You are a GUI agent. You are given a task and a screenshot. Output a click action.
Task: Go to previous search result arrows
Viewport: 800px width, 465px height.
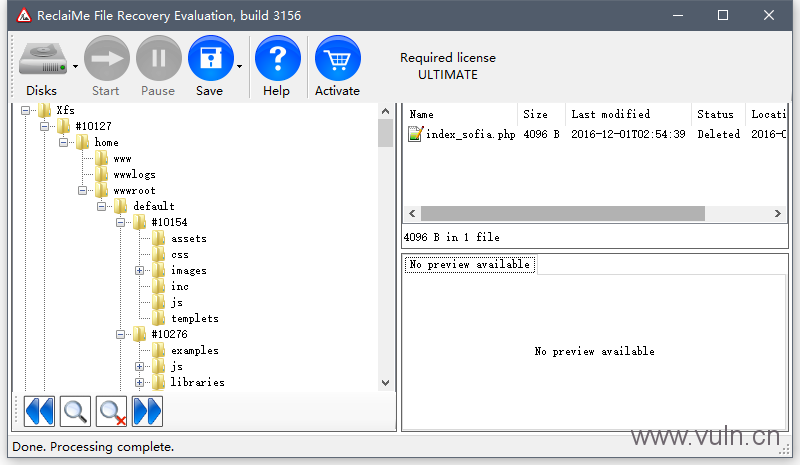point(39,411)
